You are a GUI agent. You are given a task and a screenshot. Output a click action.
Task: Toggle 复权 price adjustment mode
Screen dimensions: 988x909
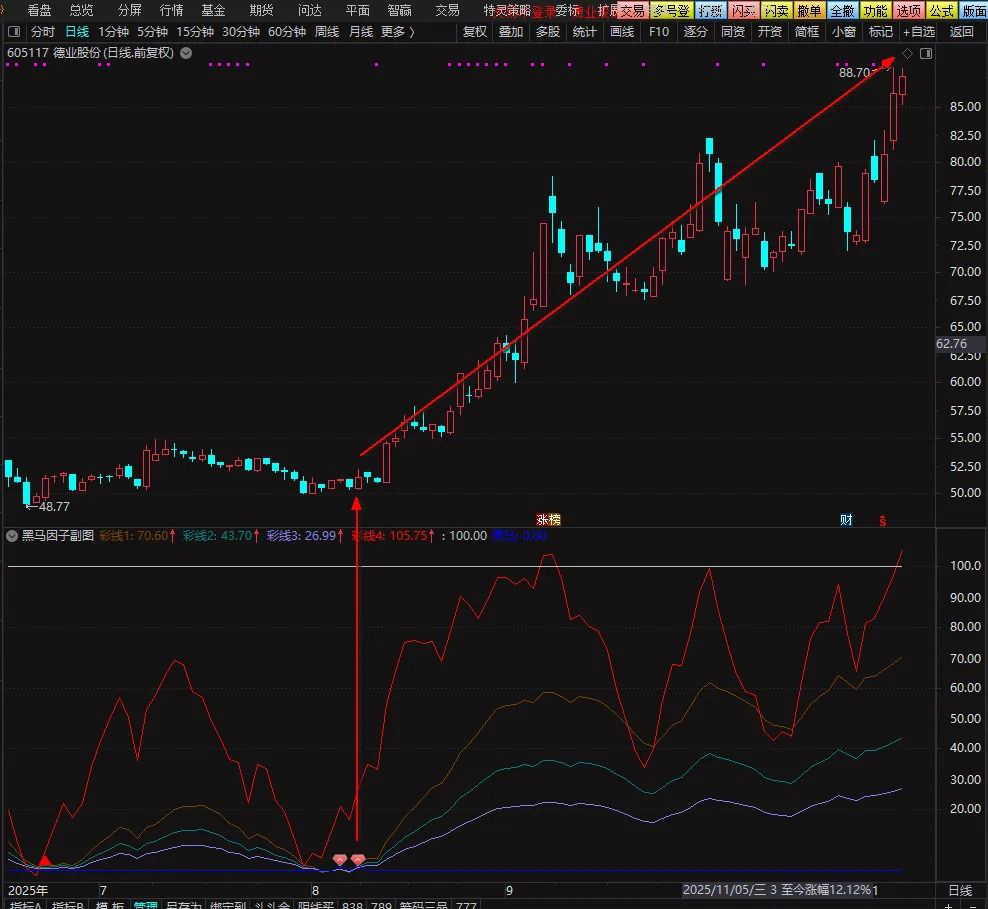point(475,32)
